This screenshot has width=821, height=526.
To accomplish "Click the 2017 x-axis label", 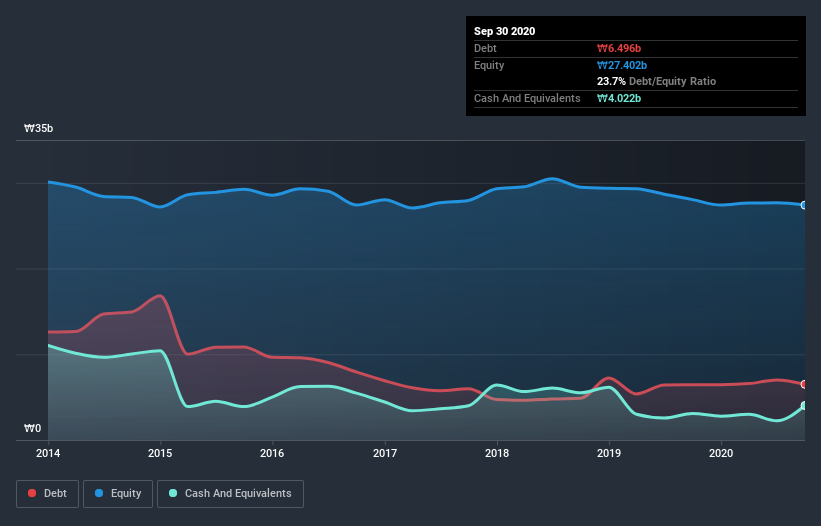I will (385, 453).
